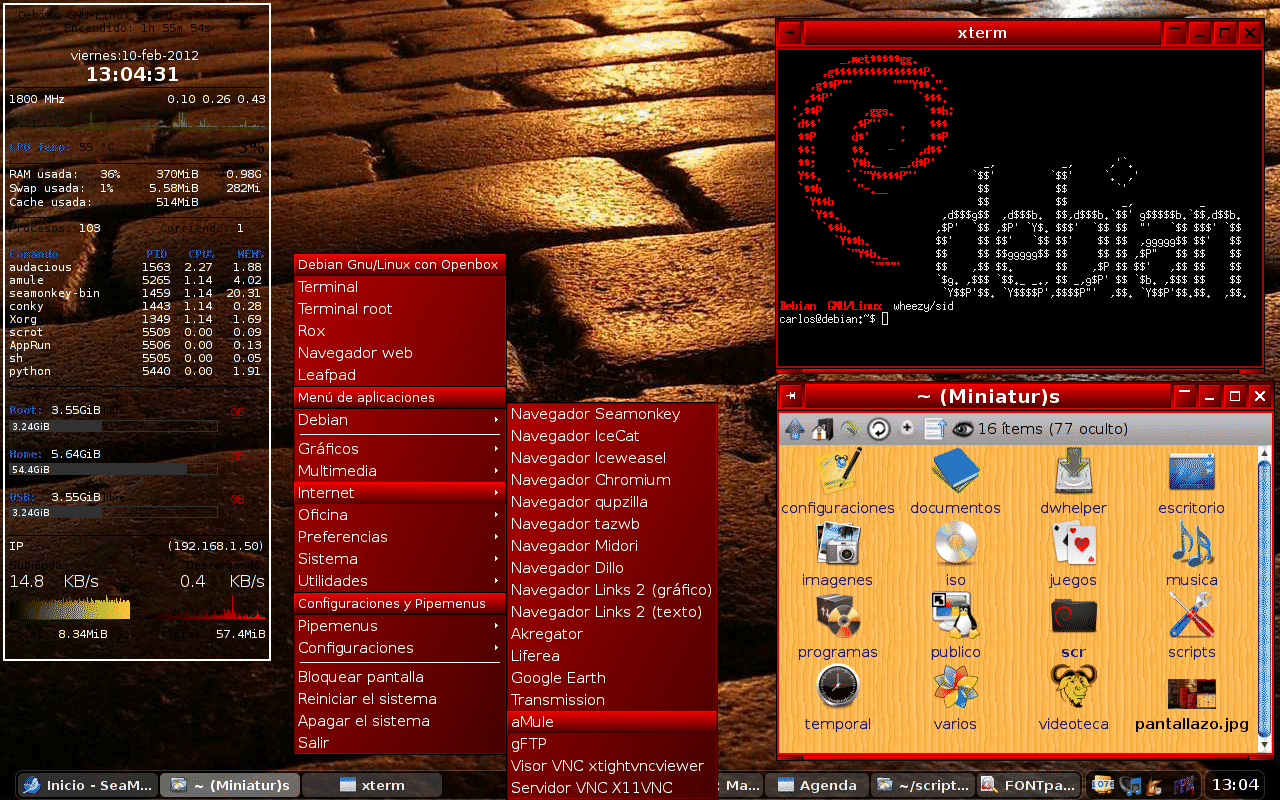Image resolution: width=1280 pixels, height=800 pixels.
Task: Toggle hidden files eye icon in ROX filer
Action: 963,429
